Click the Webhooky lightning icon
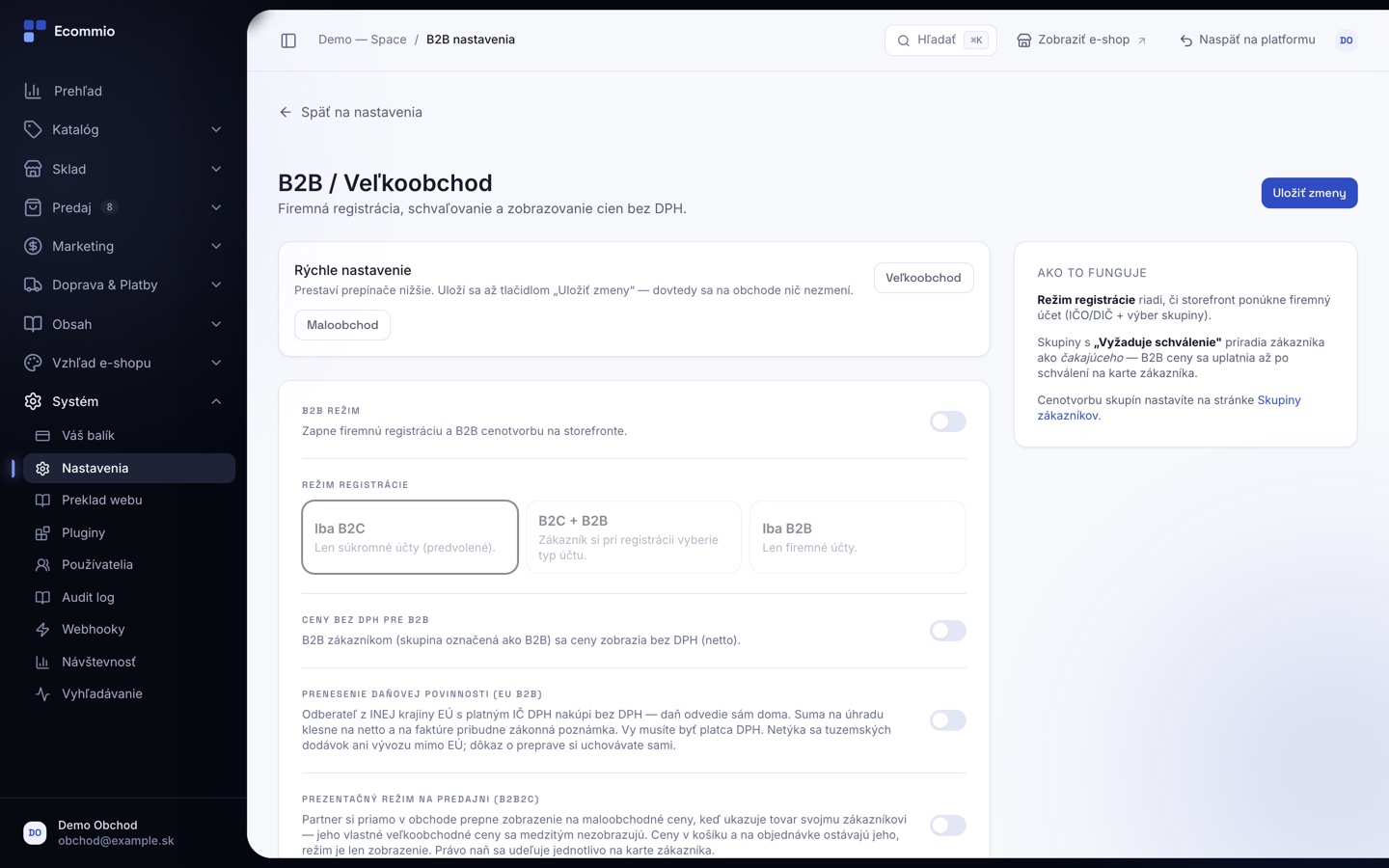Image resolution: width=1389 pixels, height=868 pixels. (42, 630)
